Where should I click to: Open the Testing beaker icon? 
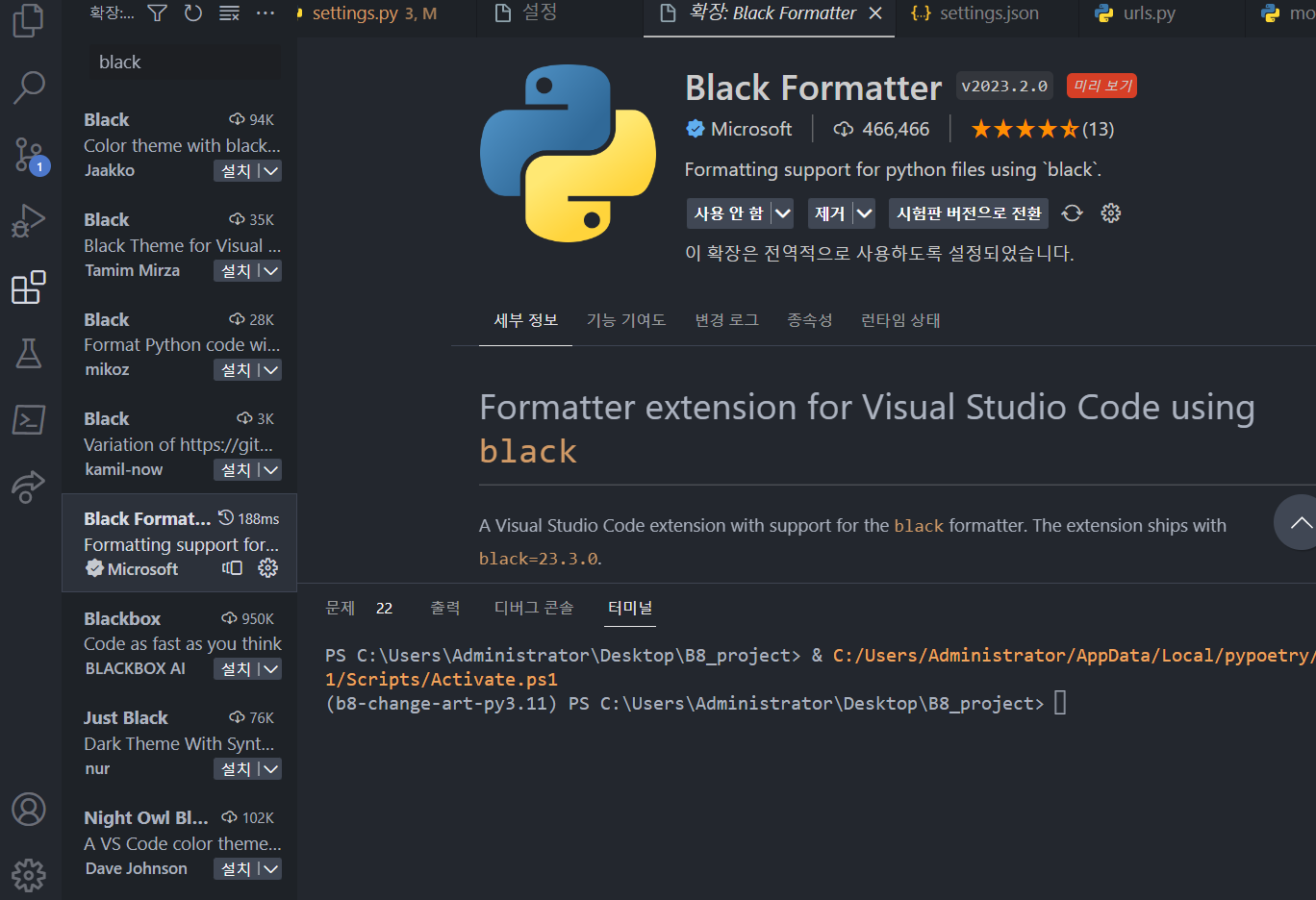pos(29,354)
